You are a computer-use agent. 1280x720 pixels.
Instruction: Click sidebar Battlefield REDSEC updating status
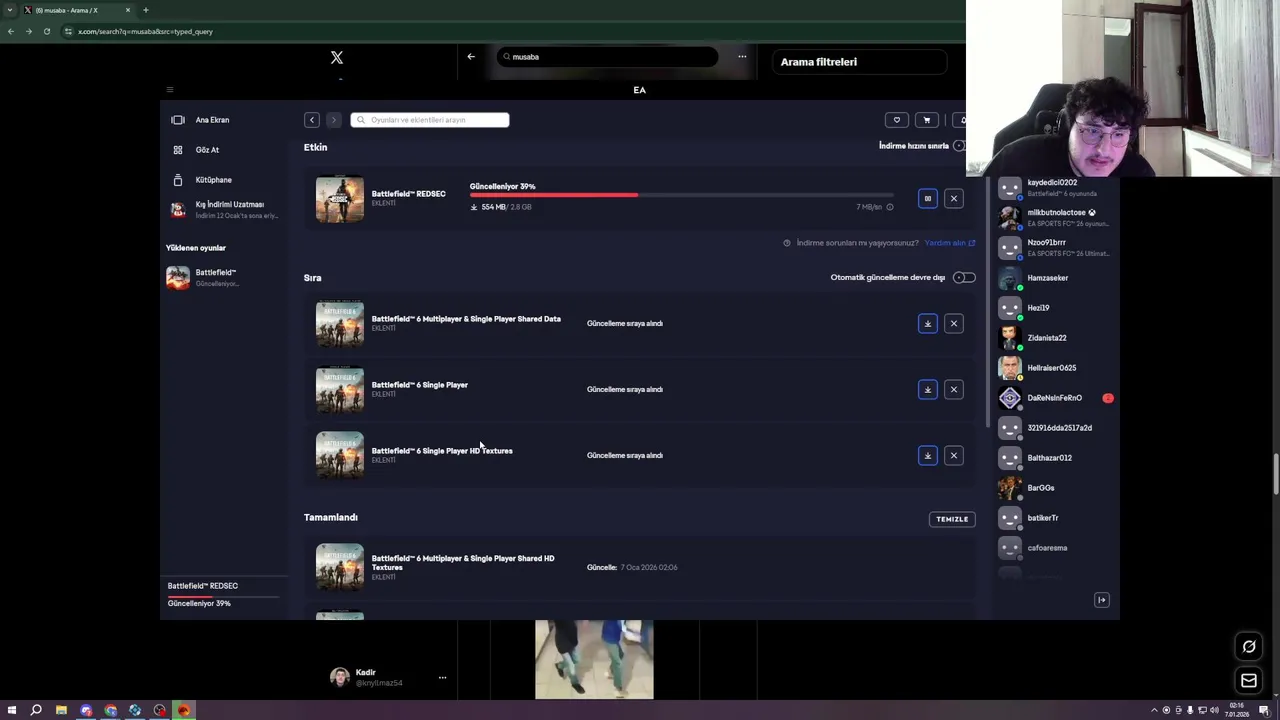tap(223, 595)
